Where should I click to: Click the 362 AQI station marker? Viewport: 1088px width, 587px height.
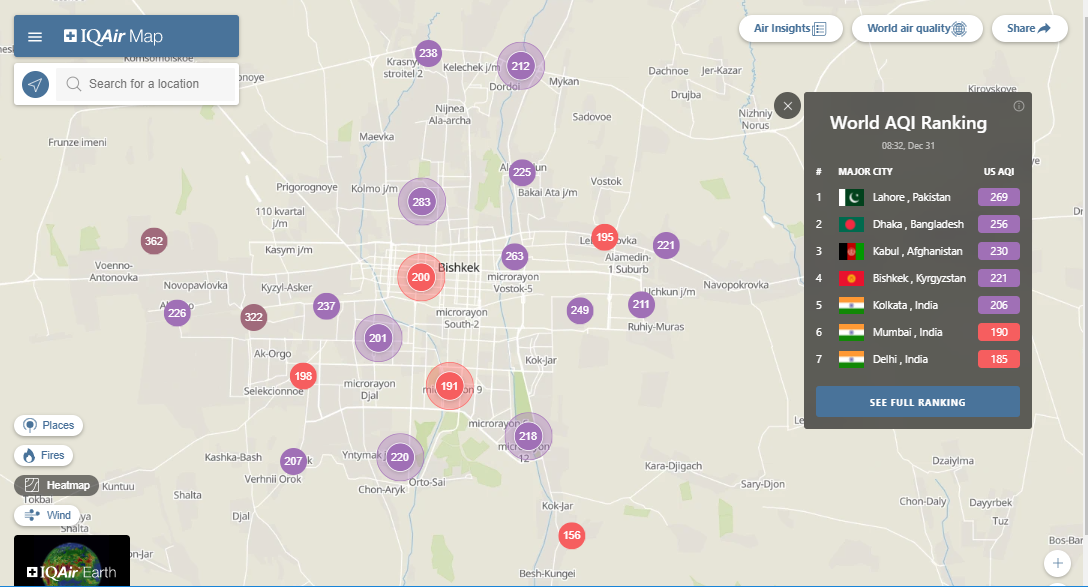click(x=153, y=241)
